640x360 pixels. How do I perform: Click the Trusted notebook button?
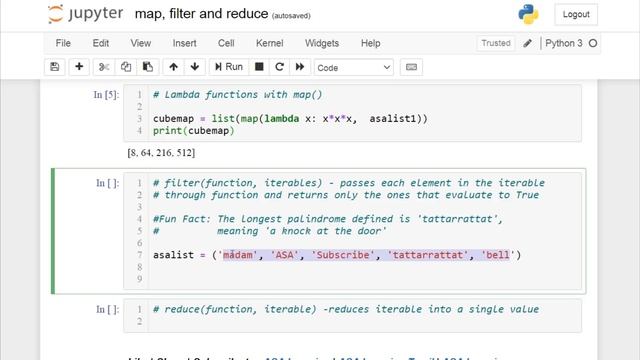pos(496,43)
